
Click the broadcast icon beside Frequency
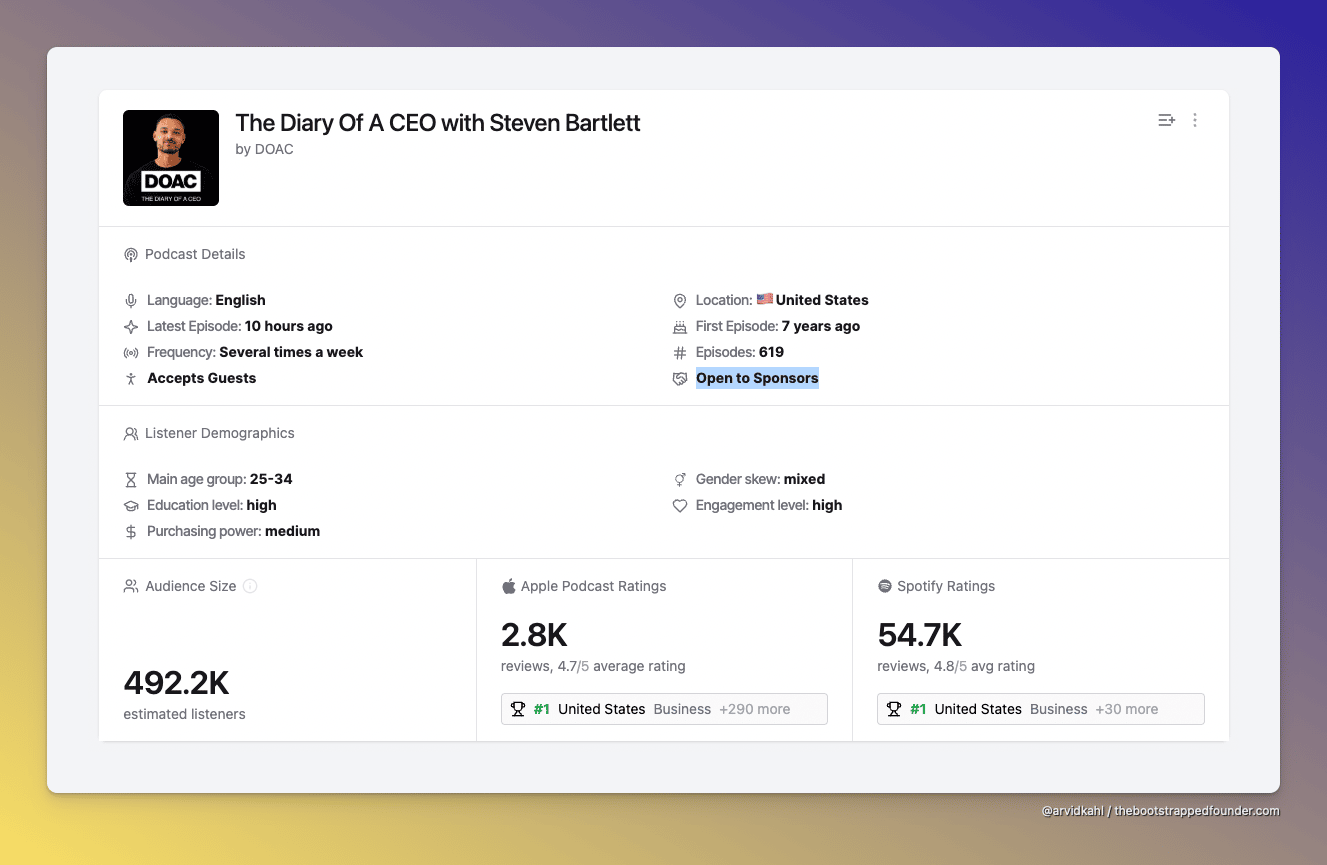pyautogui.click(x=131, y=353)
